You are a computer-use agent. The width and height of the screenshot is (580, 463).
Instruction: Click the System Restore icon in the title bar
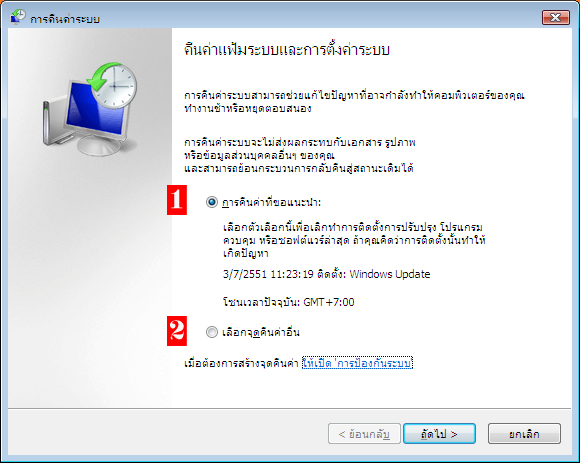18,17
